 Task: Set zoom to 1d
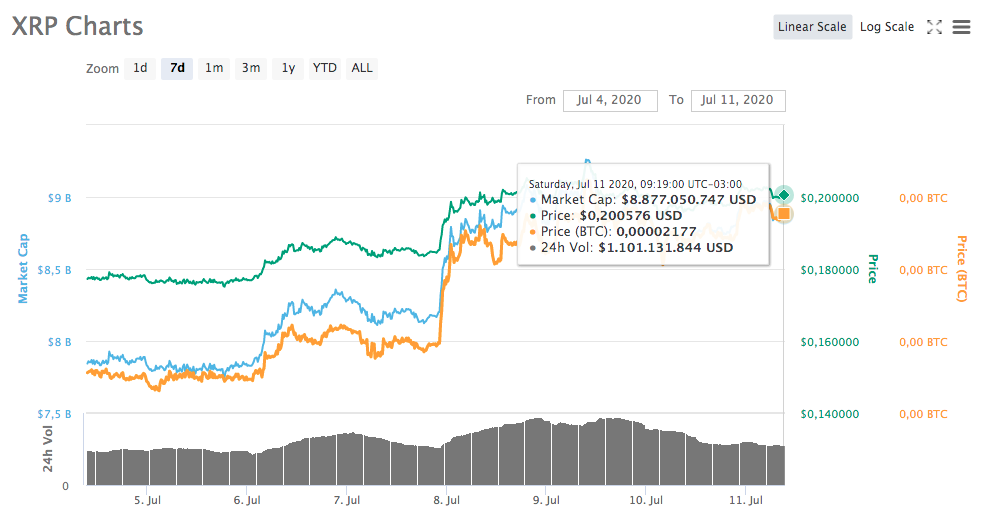141,68
